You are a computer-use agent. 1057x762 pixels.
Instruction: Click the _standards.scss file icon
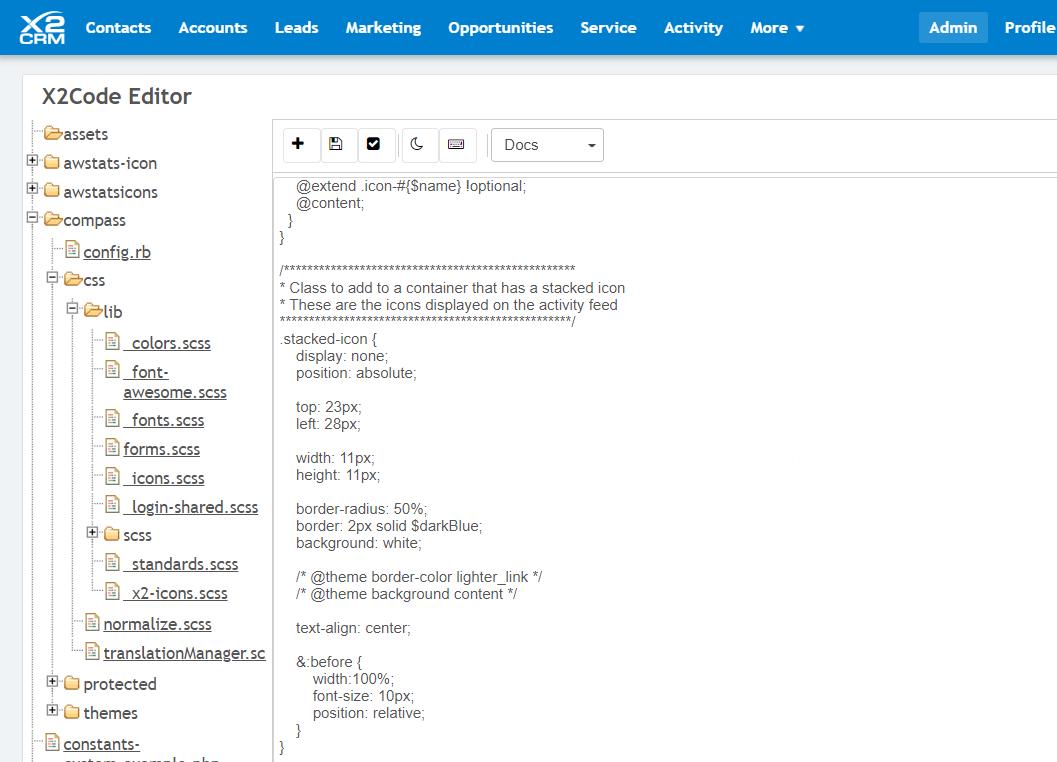pos(113,561)
